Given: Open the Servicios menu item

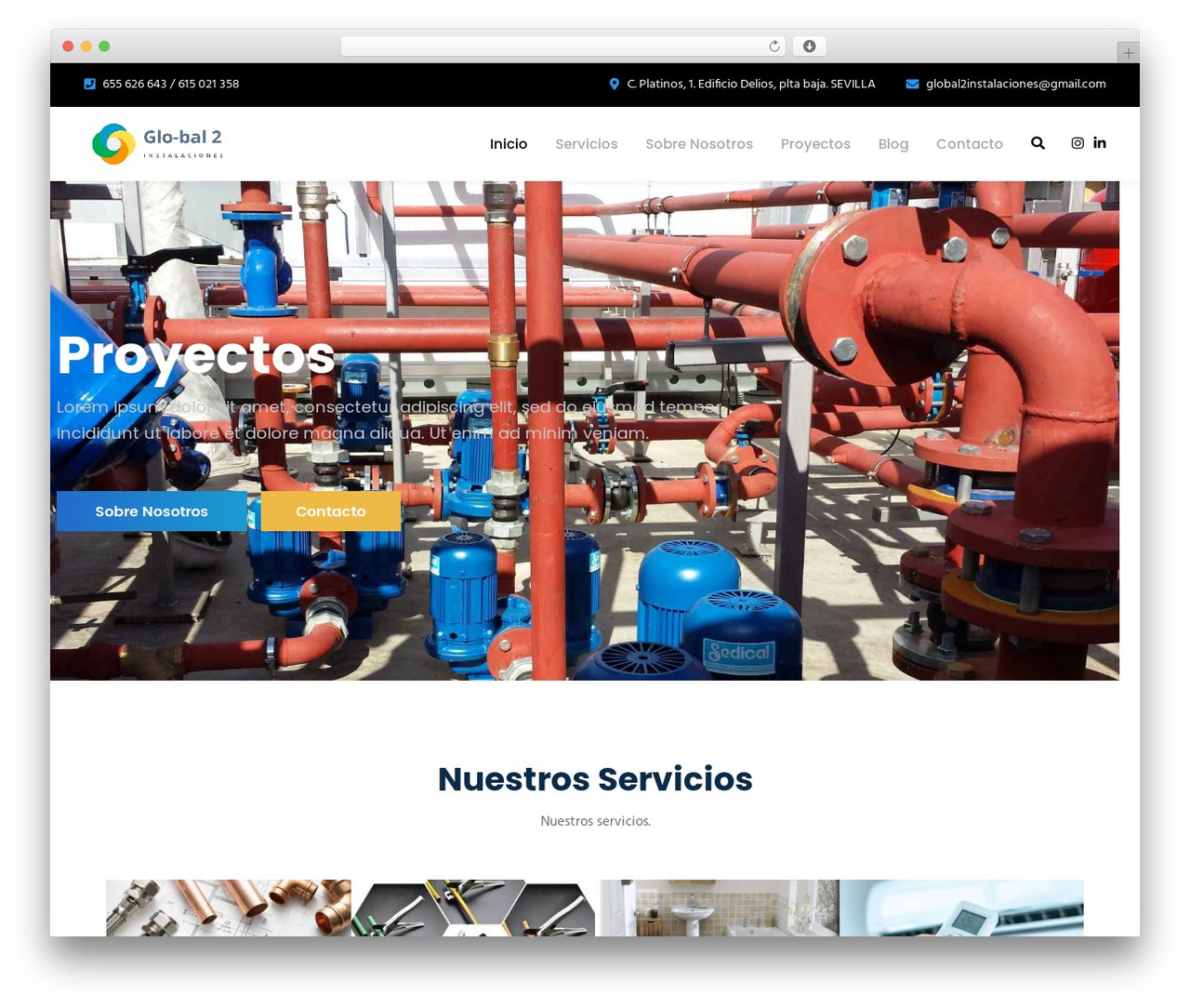Looking at the screenshot, I should [x=587, y=144].
